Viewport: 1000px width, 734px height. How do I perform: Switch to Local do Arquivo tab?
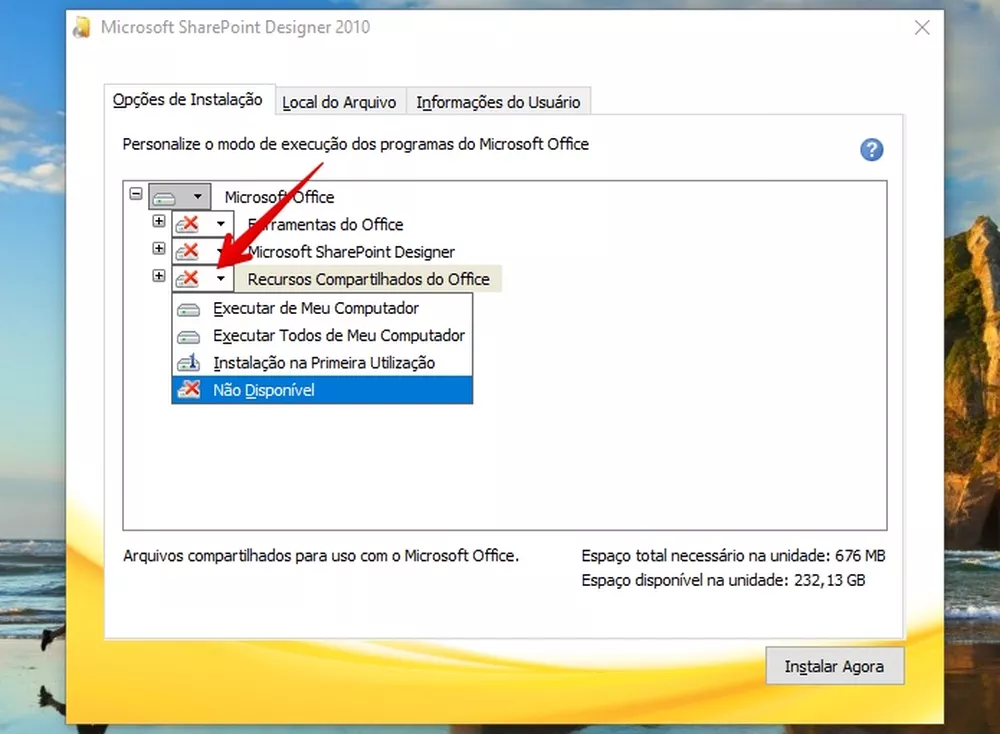point(339,102)
